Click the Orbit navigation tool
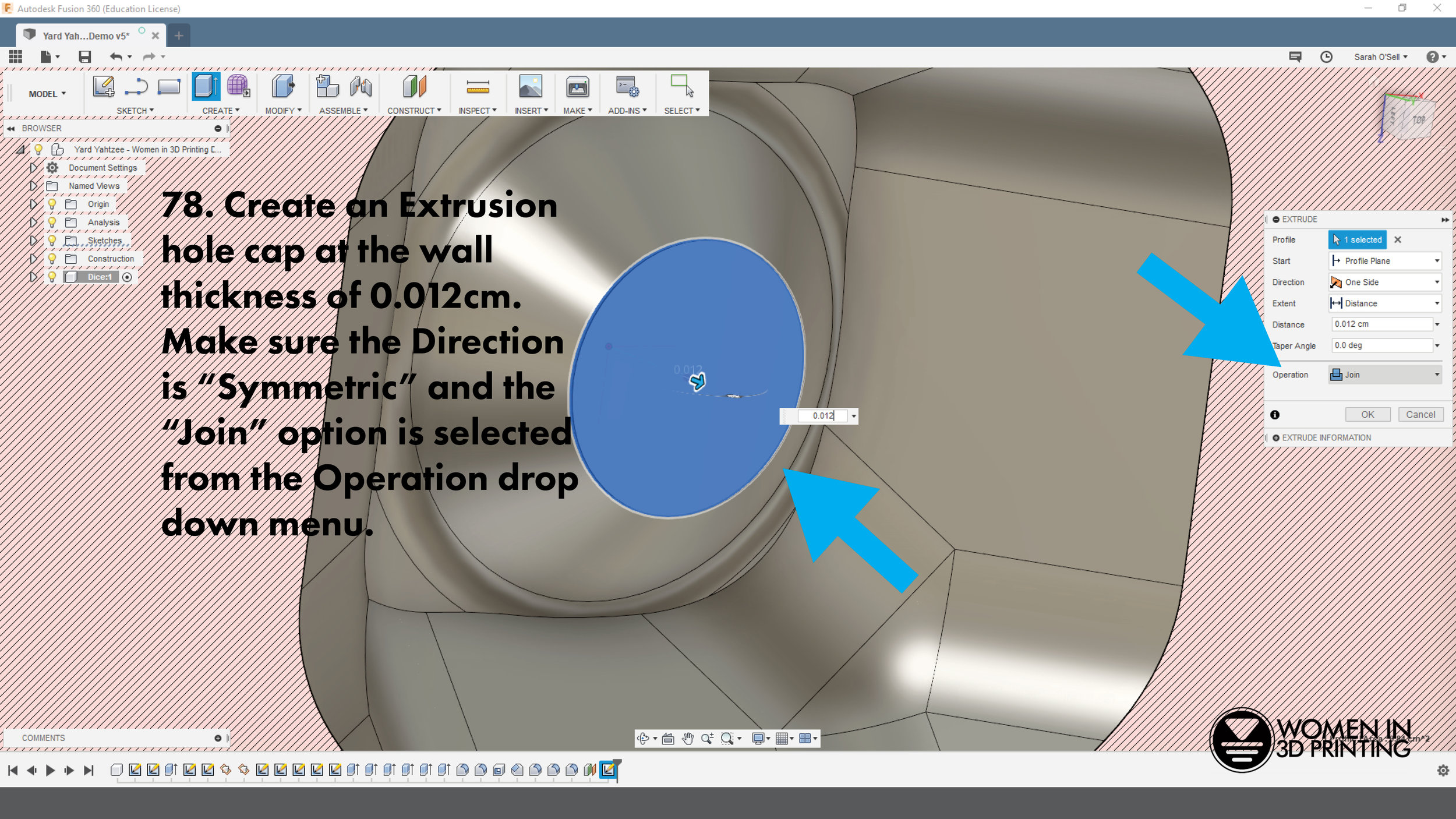Viewport: 1456px width, 819px height. click(643, 739)
